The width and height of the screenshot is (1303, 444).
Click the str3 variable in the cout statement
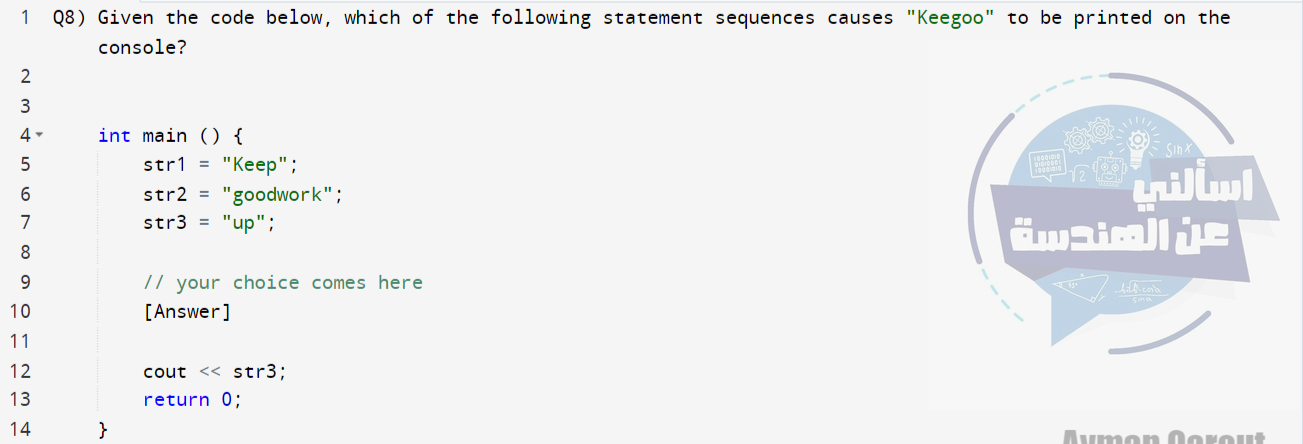point(255,371)
